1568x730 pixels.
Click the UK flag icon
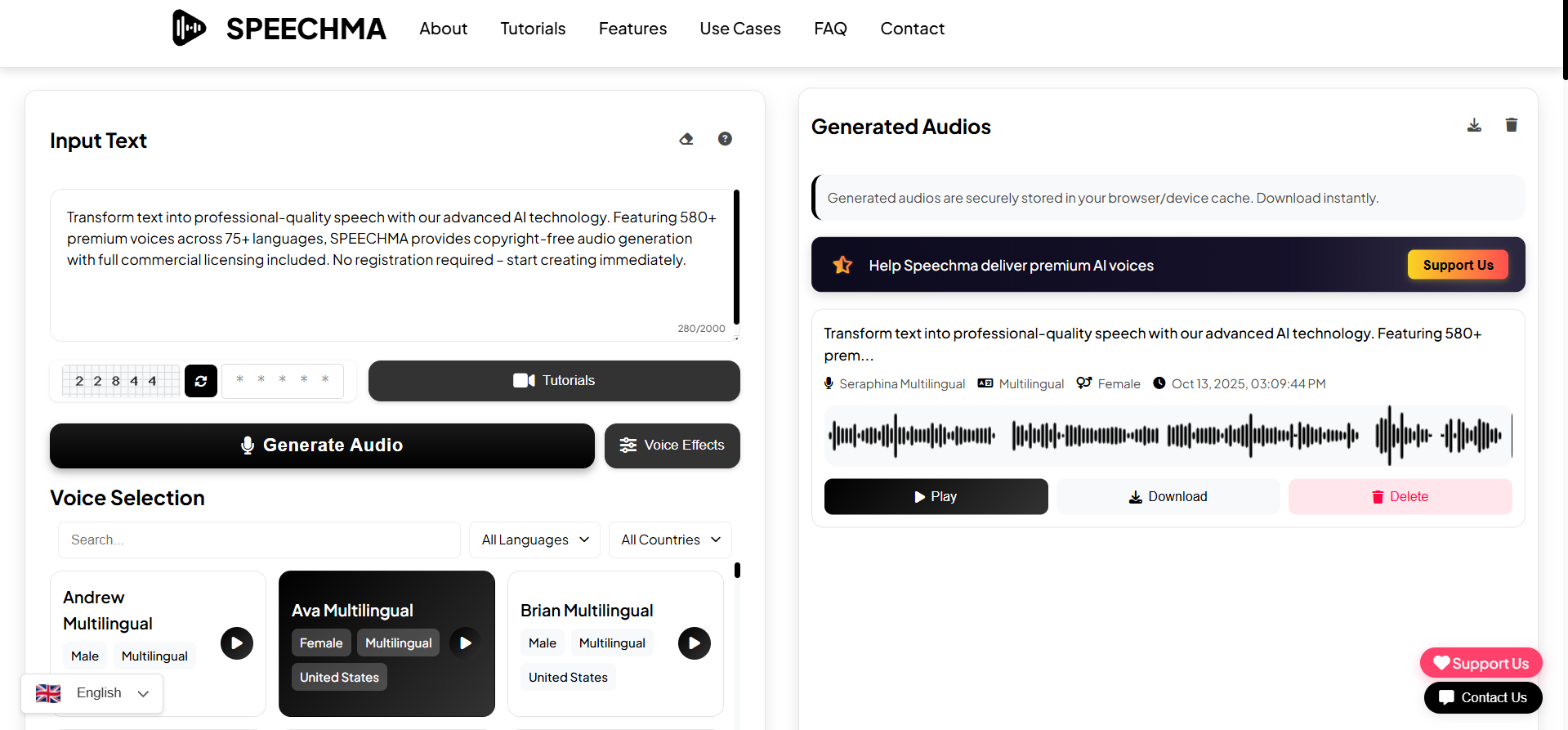[48, 693]
